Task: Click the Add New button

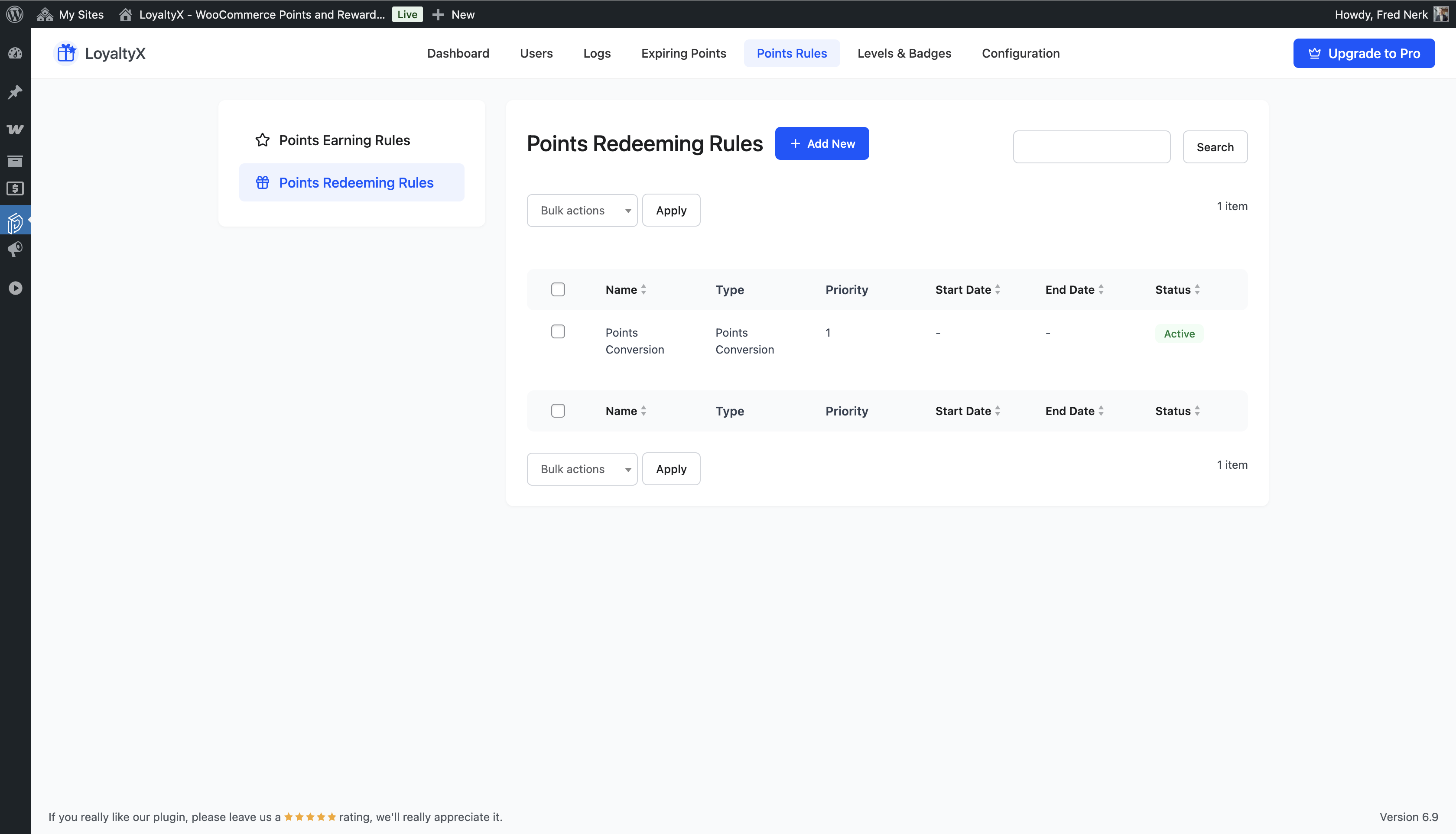Action: pos(821,144)
